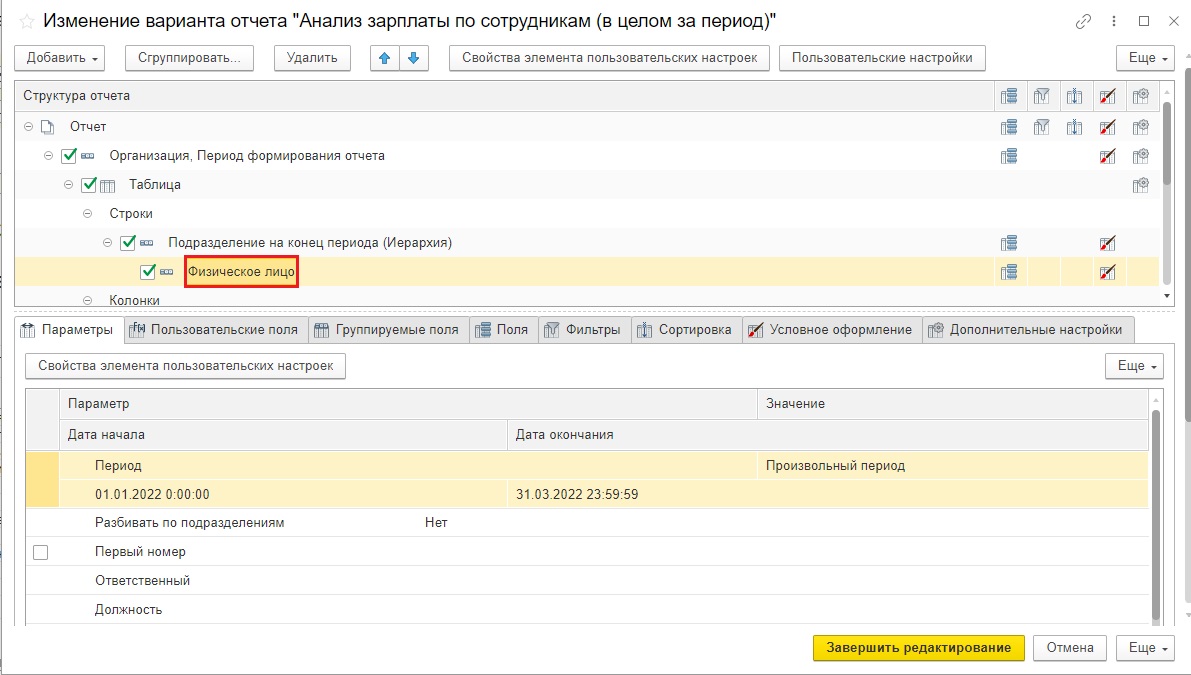
Task: Open the conditional formatting icon in the Подразделение на конец периода row
Action: 1107,243
